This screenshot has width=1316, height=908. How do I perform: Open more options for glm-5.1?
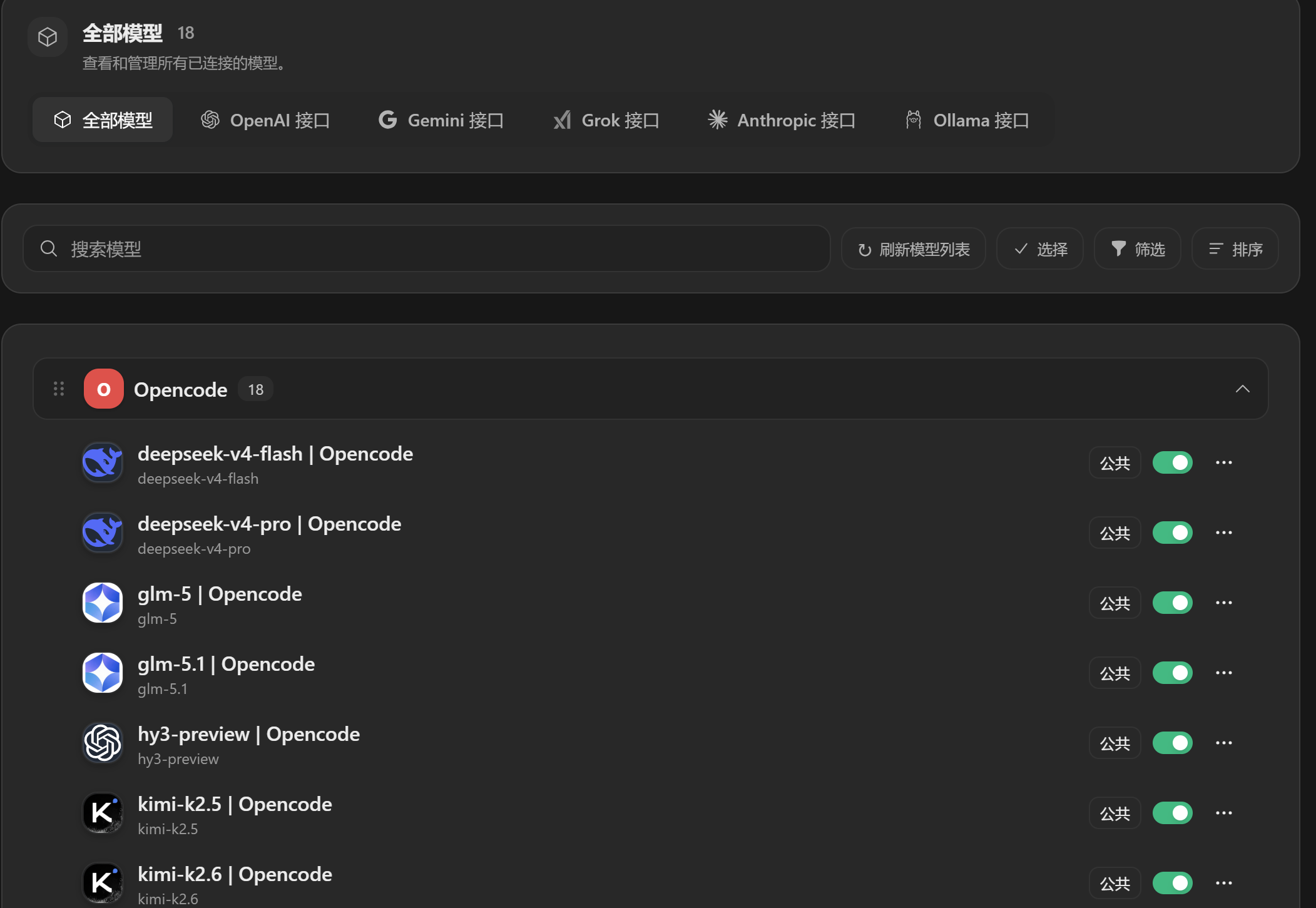pos(1224,673)
